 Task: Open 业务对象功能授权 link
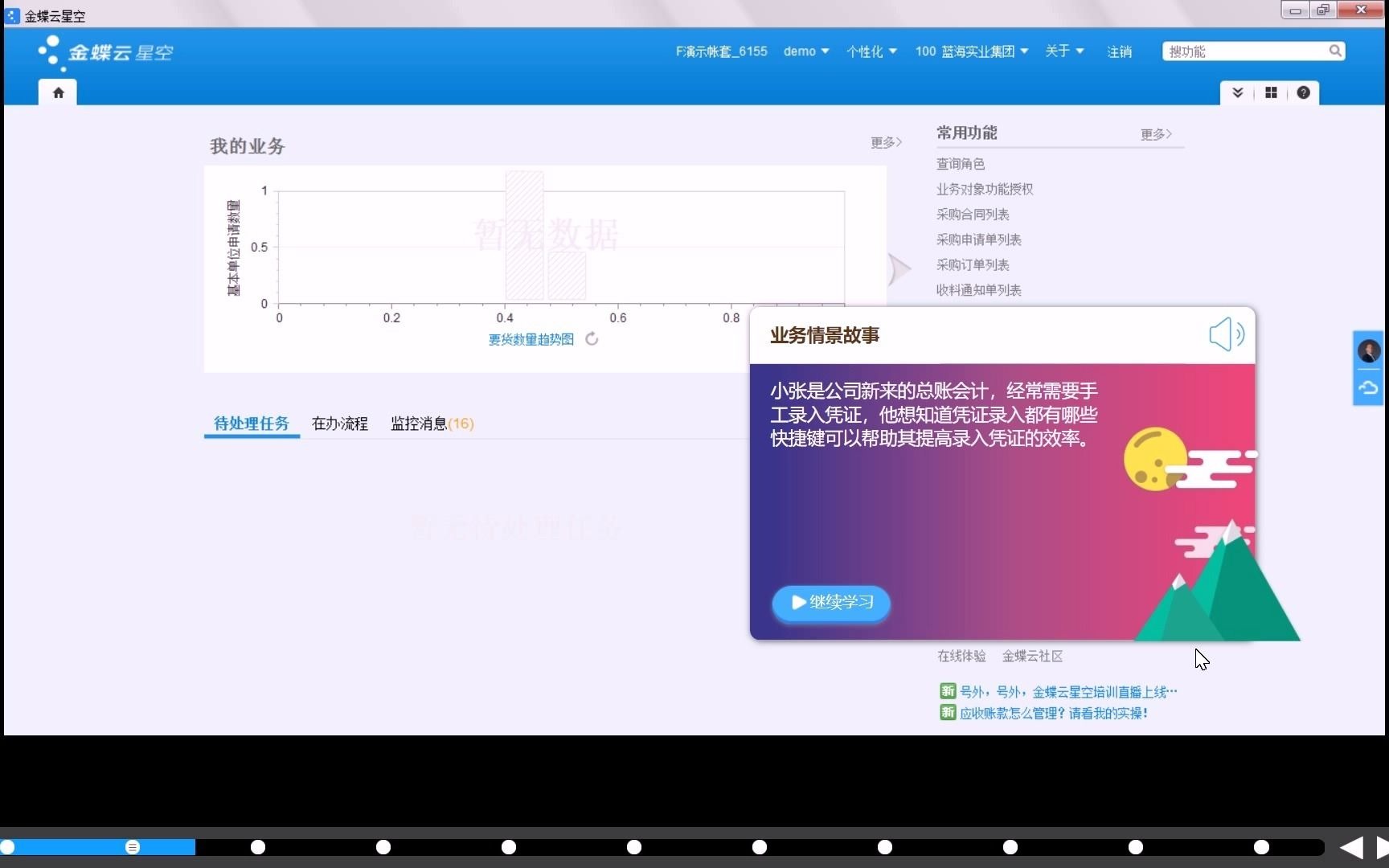click(985, 189)
